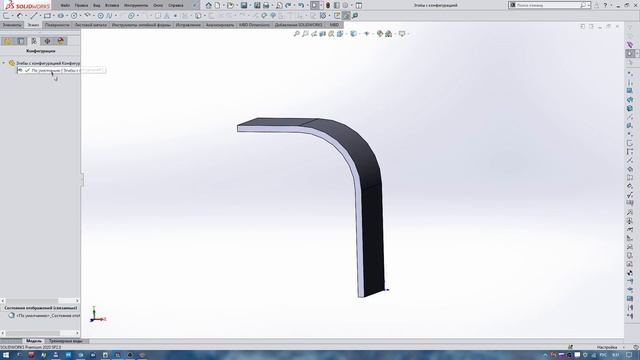Open the Инструменты menu
This screenshot has width=640, height=360.
(x=136, y=5)
